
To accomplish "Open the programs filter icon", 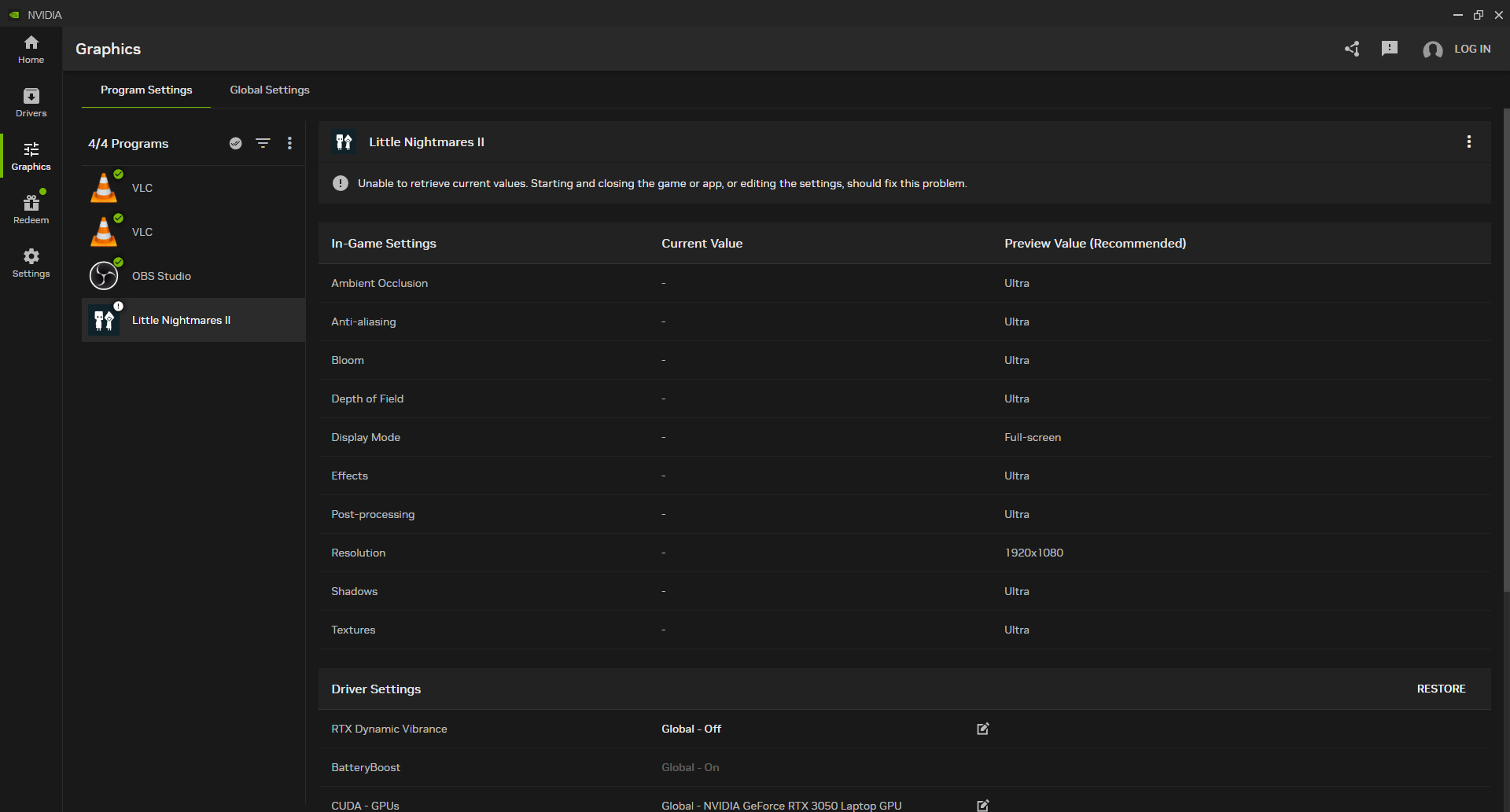I will (263, 143).
